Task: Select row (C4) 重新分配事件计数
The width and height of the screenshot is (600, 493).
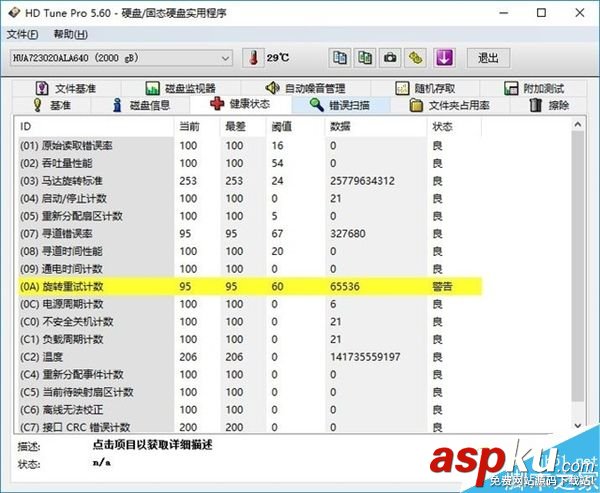Action: point(249,374)
